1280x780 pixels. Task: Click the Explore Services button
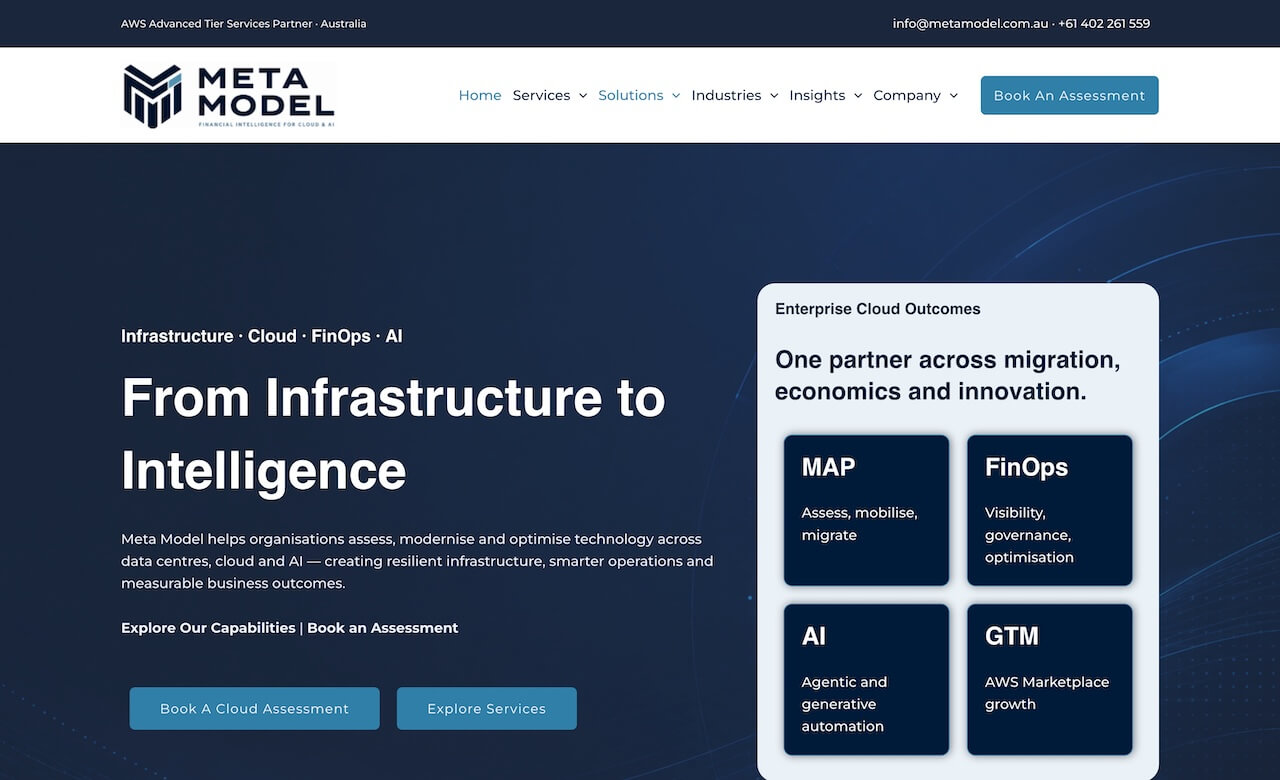coord(486,708)
